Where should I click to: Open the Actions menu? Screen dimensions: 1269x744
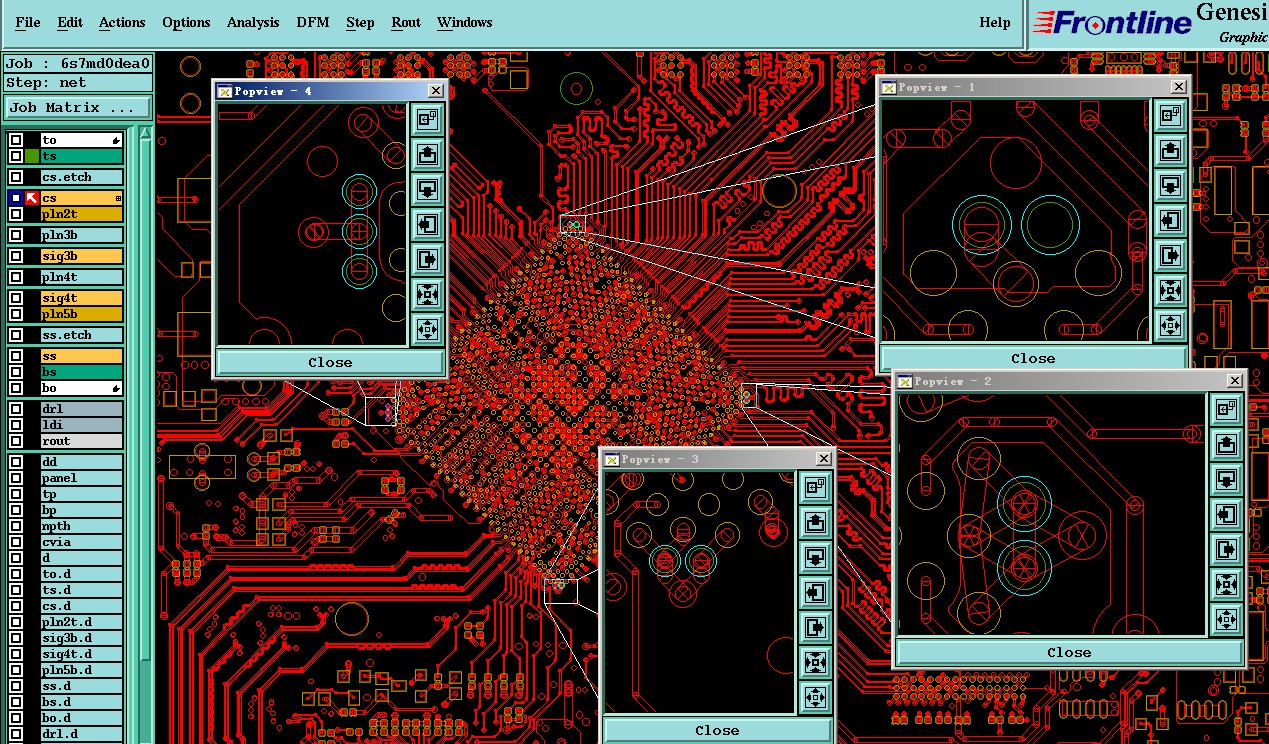[122, 22]
